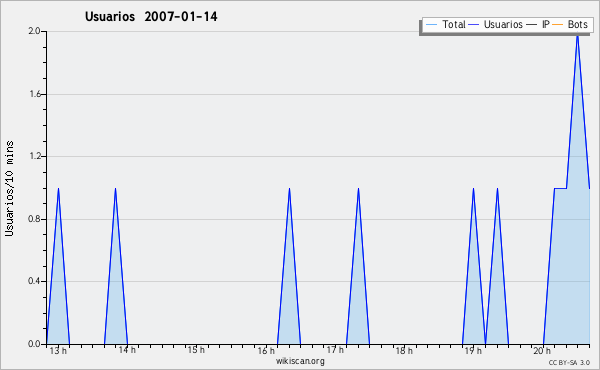Click the peak near 16 h
This screenshot has height=370, width=600.
289,189
